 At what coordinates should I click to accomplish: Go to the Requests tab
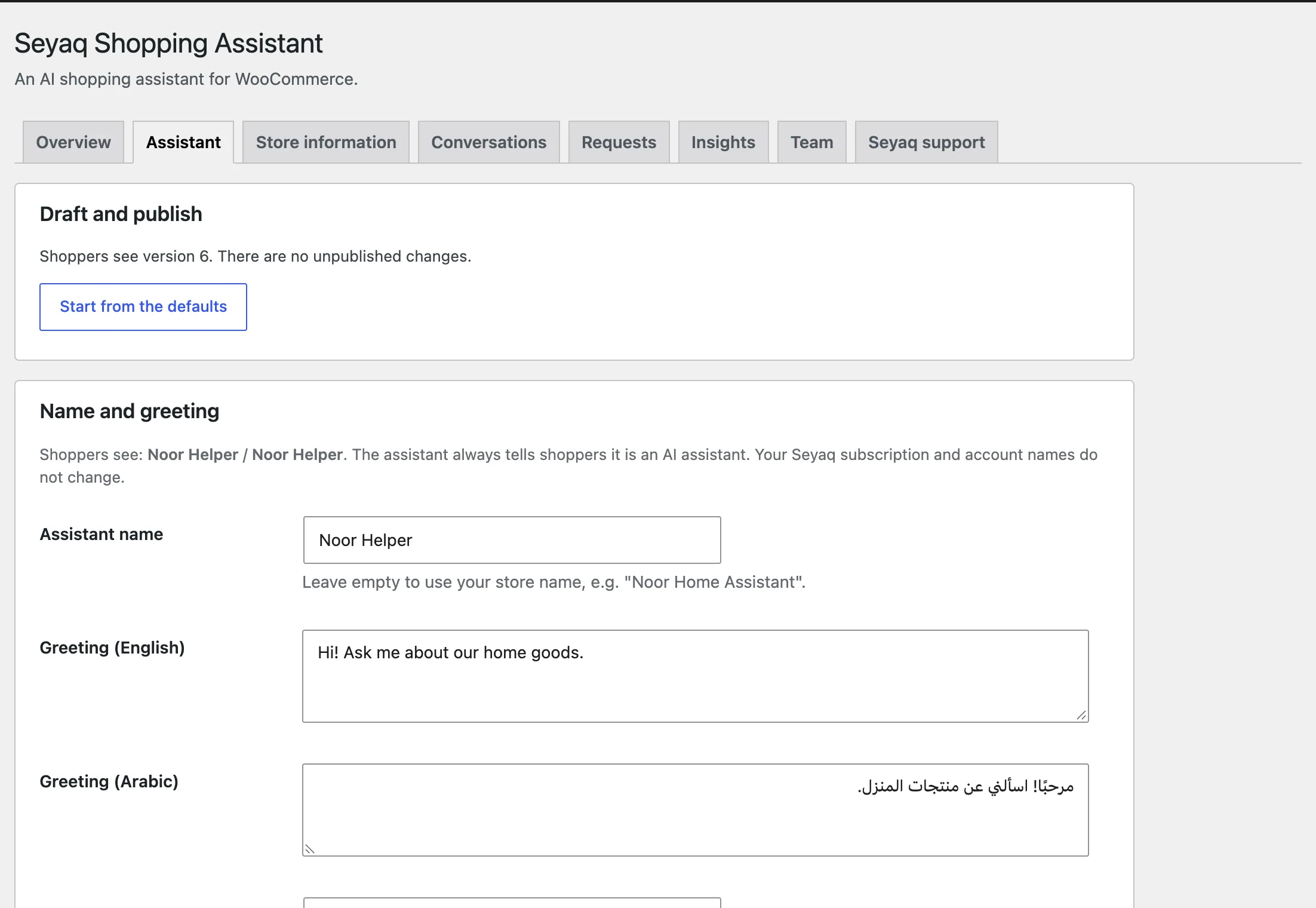pos(619,142)
